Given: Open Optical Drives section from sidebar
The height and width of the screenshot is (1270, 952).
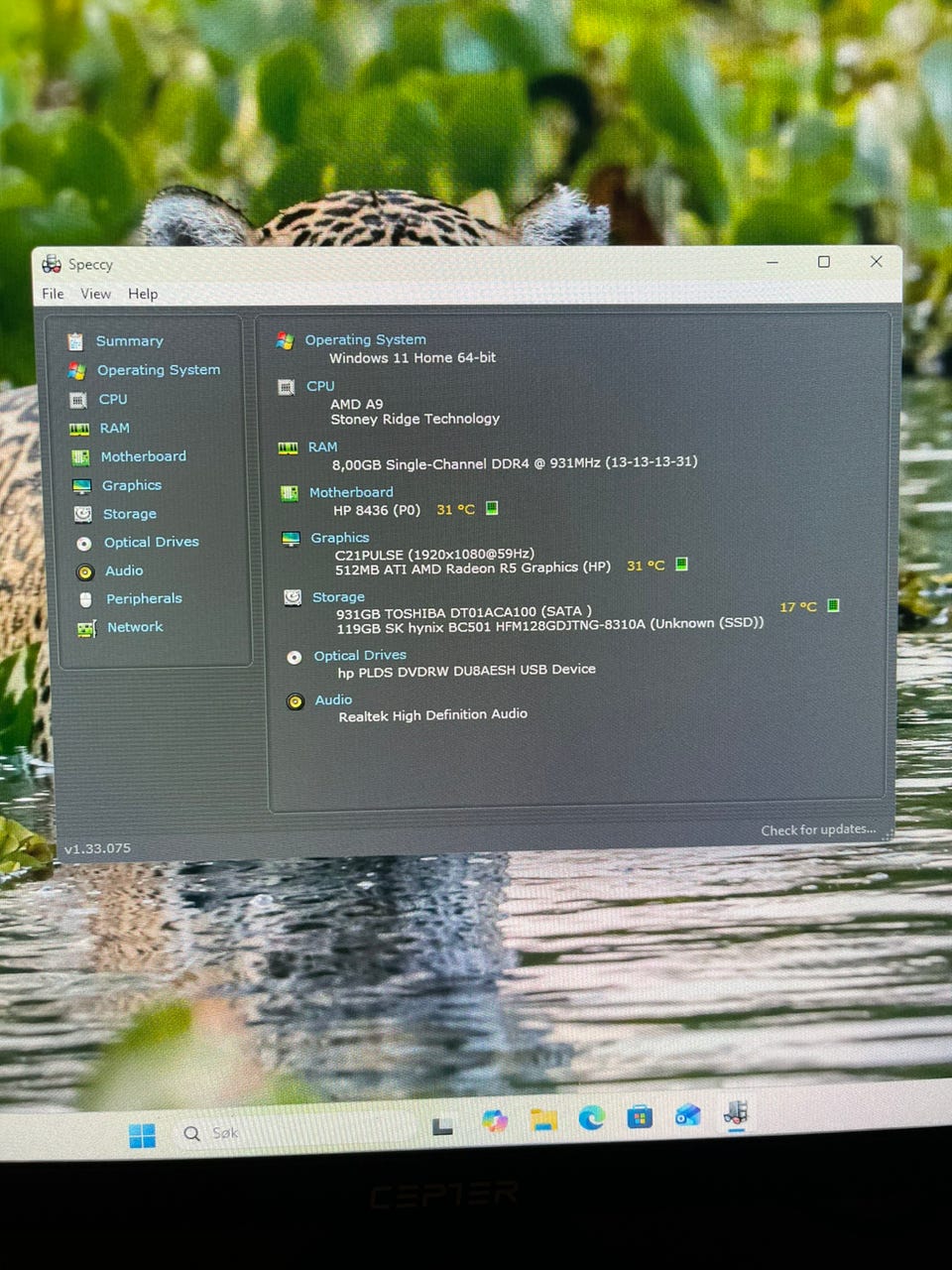Looking at the screenshot, I should (152, 542).
